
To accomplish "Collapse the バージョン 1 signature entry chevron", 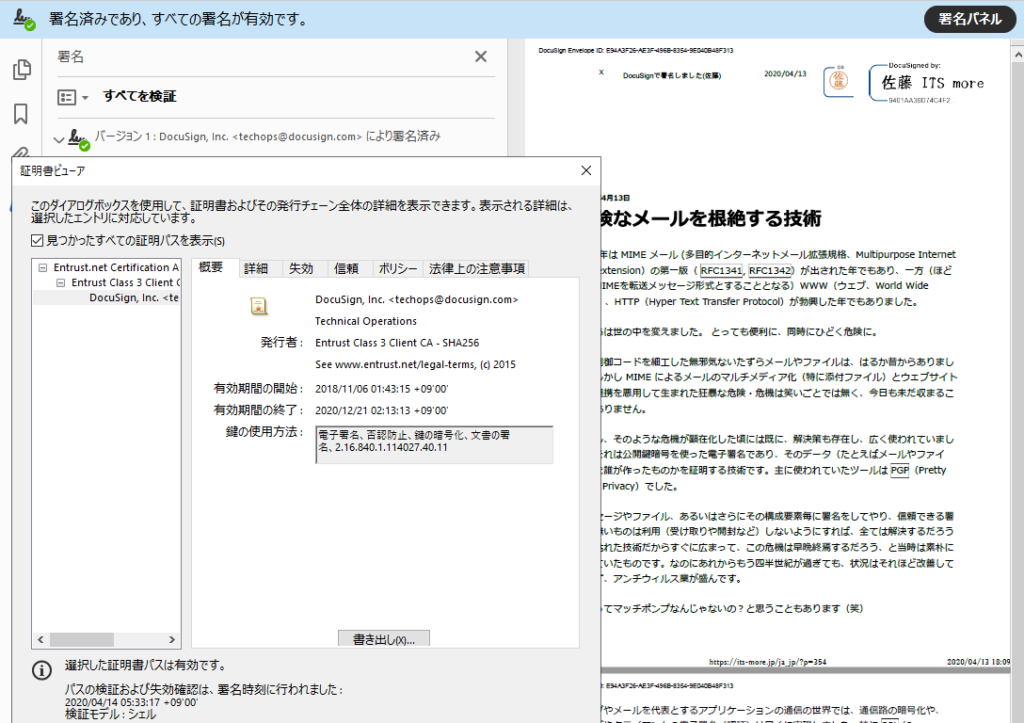I will pyautogui.click(x=59, y=138).
